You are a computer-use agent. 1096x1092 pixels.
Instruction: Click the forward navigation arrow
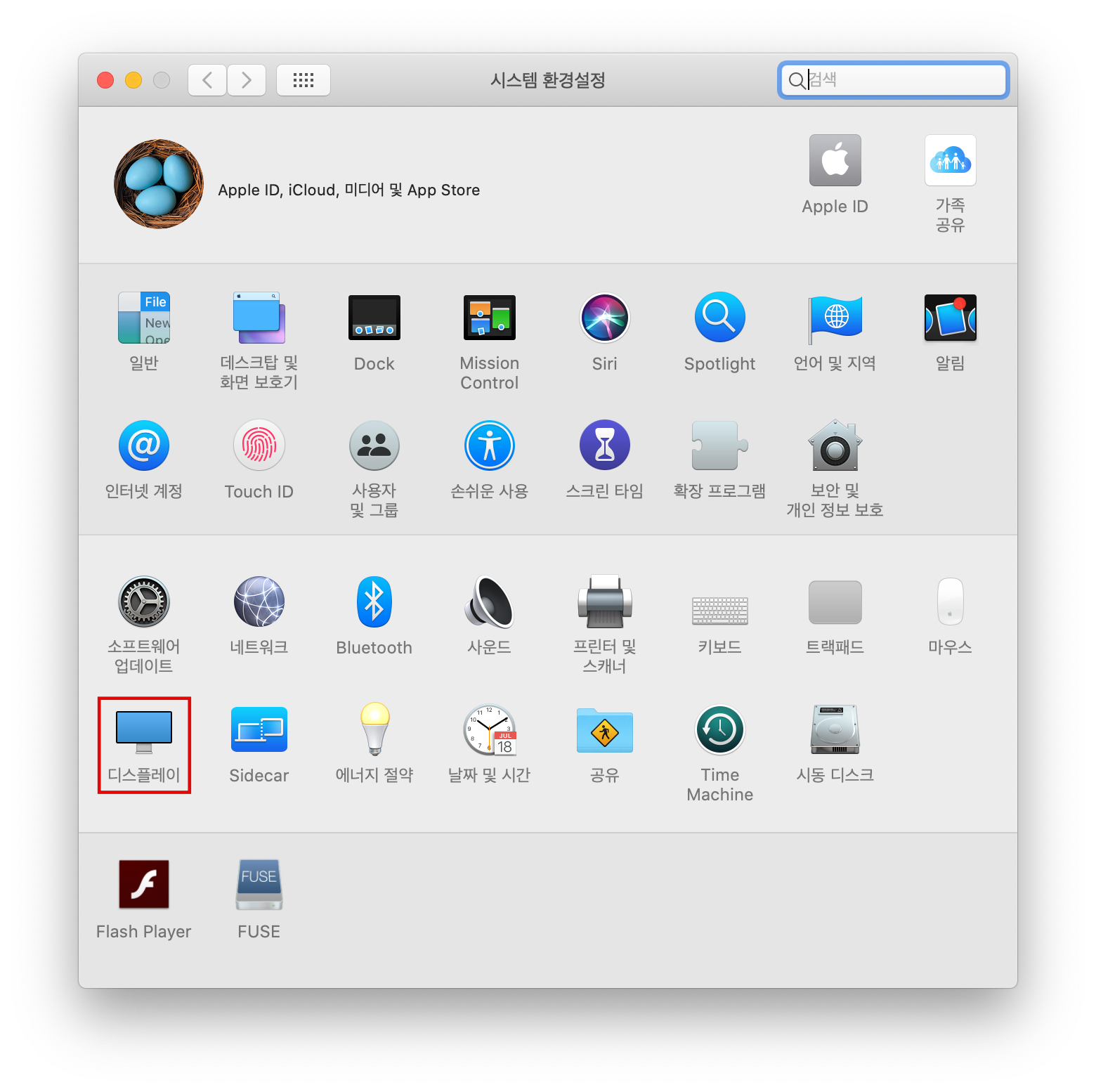247,80
